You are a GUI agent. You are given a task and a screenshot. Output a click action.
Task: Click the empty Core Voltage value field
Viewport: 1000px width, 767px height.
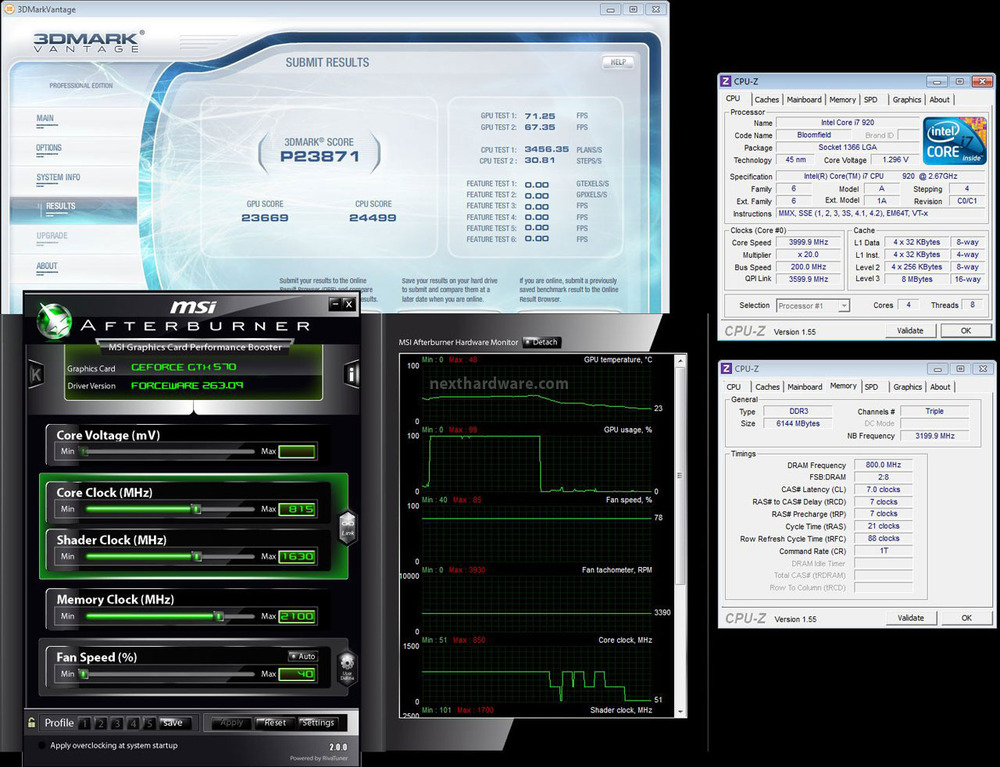click(x=297, y=451)
